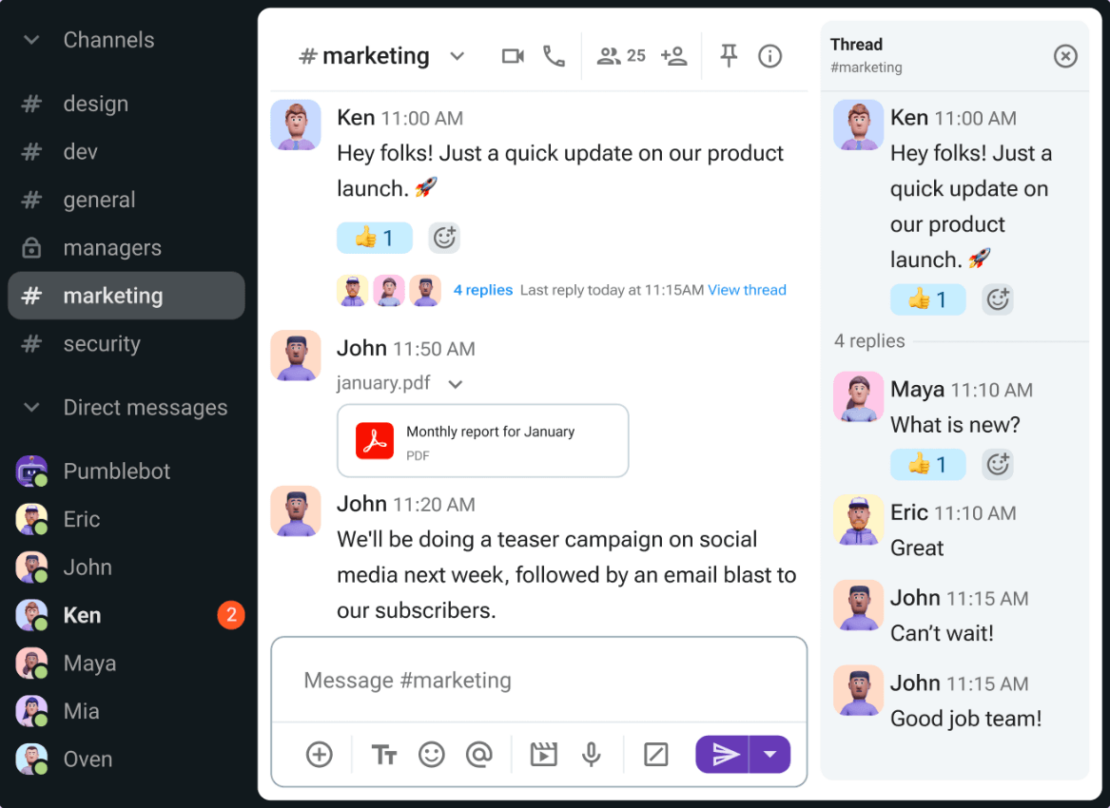Record a voice message
1110x808 pixels.
pos(591,754)
